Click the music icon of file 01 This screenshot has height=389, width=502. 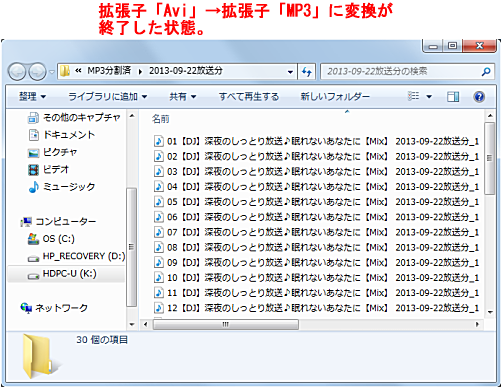(x=159, y=141)
